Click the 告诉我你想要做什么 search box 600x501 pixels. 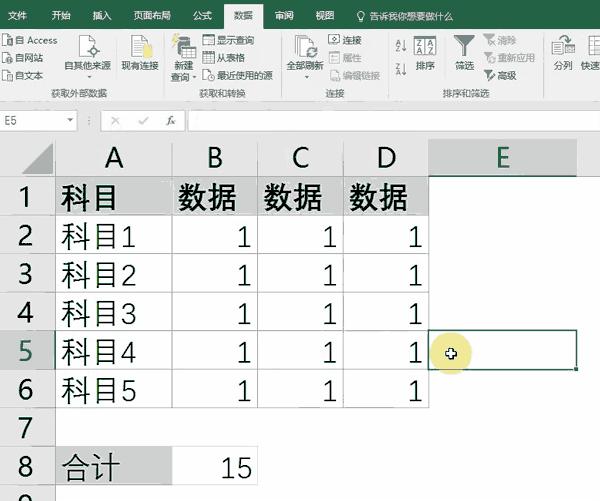click(405, 16)
